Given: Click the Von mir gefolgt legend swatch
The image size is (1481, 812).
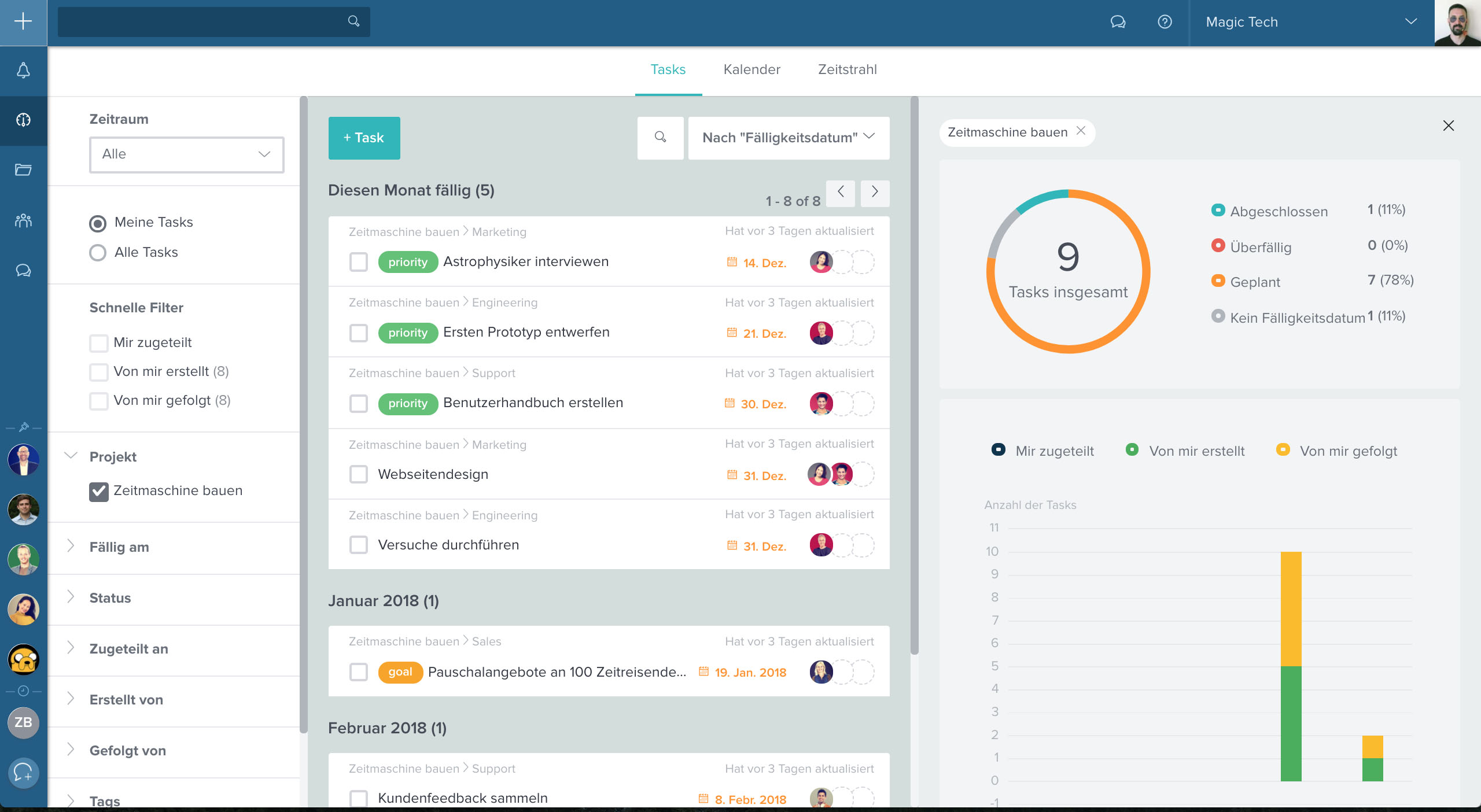Looking at the screenshot, I should point(1283,450).
